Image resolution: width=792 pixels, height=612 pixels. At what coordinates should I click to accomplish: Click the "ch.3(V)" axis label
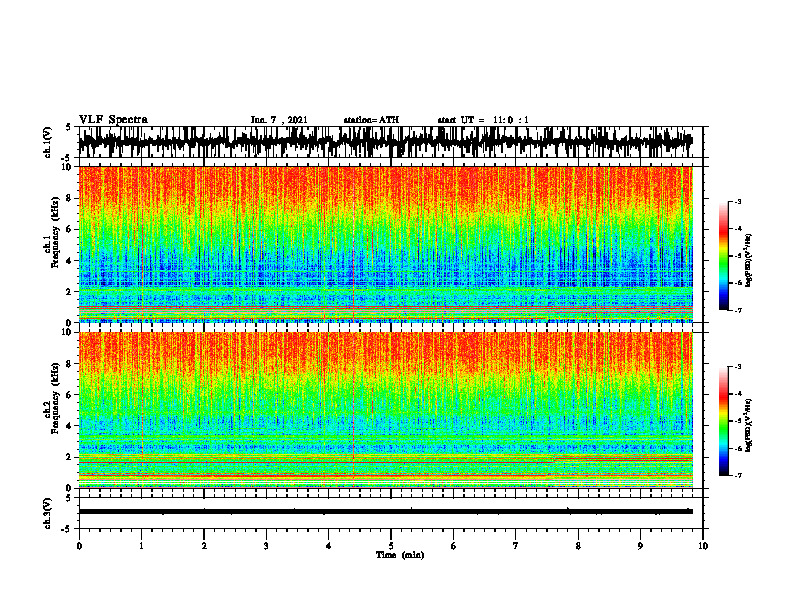(48, 513)
